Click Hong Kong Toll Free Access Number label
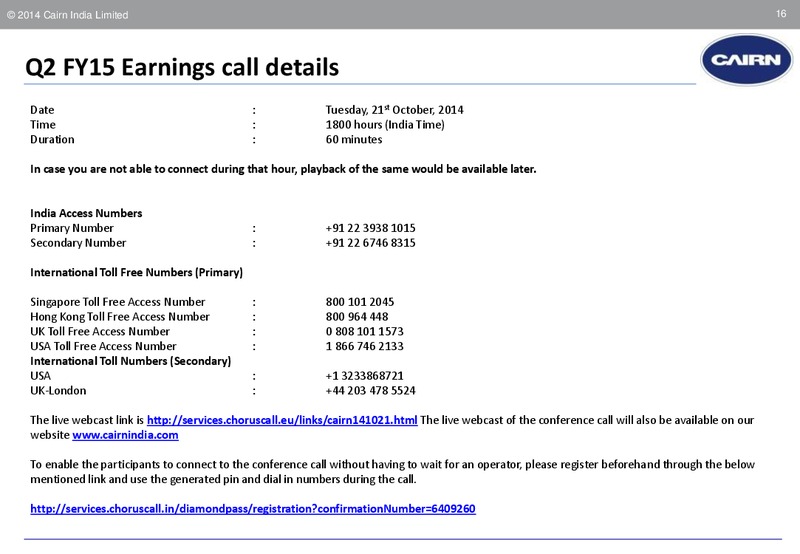Screen dimensions: 800x554 coord(120,317)
